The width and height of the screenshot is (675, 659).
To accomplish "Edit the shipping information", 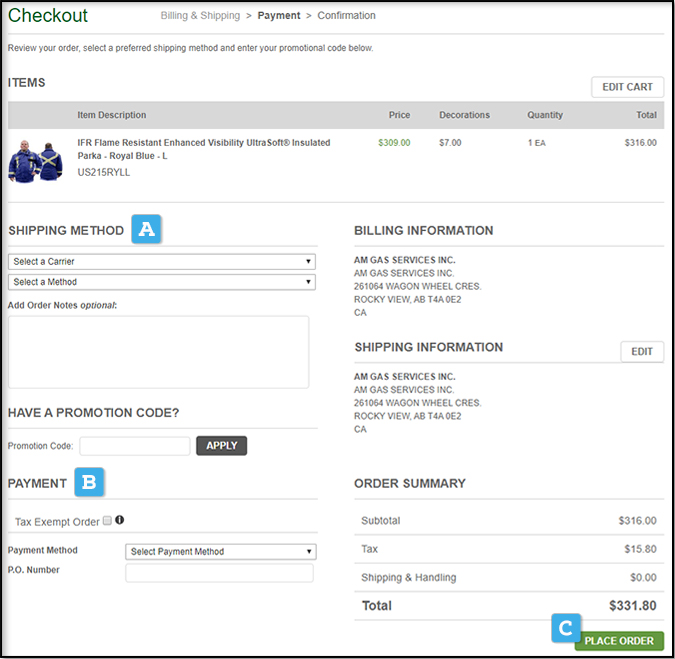I will 641,352.
